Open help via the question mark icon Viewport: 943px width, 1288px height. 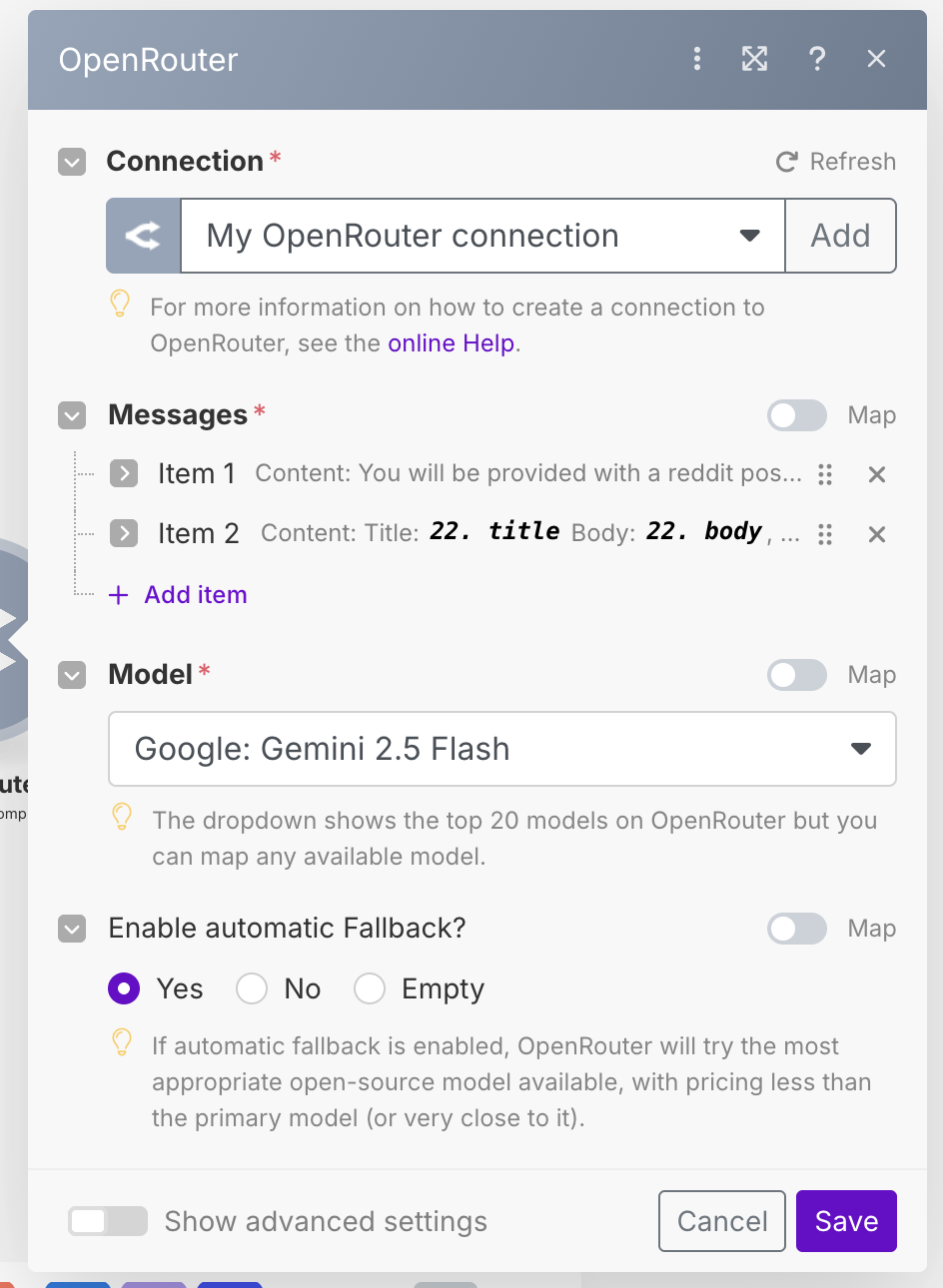pyautogui.click(x=817, y=59)
